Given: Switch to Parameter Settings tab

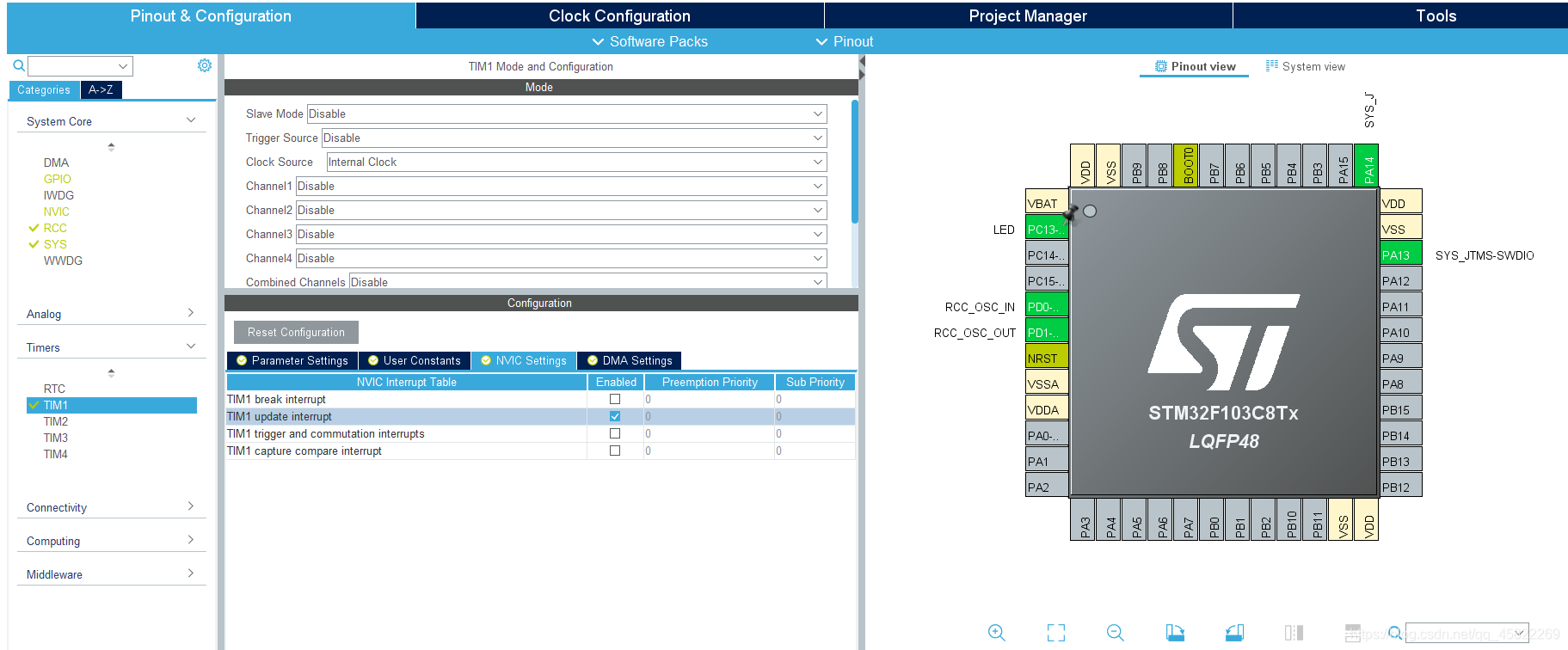Looking at the screenshot, I should [292, 360].
